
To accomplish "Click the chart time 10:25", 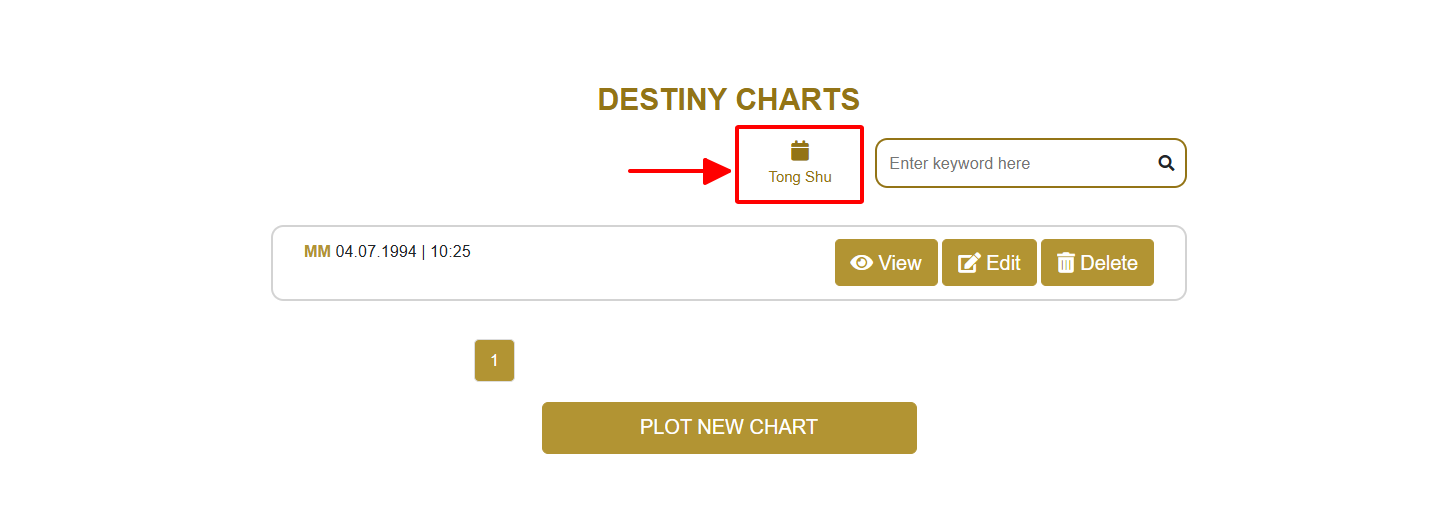I will tap(450, 252).
